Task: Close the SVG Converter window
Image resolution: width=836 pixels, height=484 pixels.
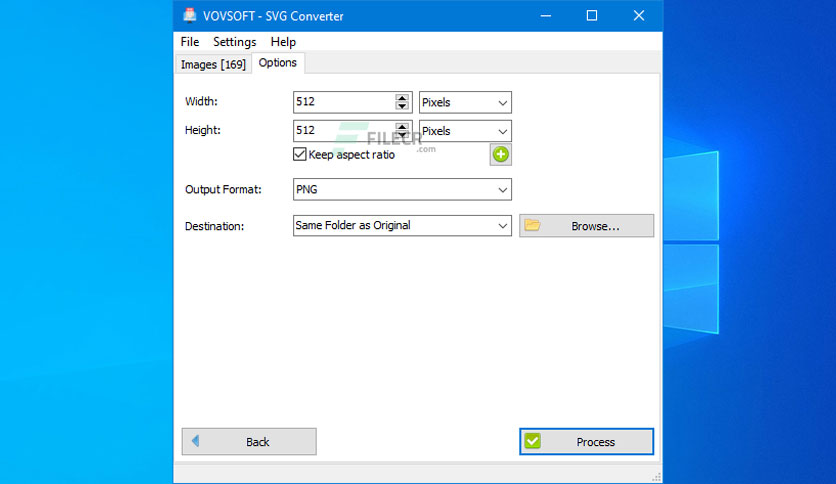Action: pos(639,16)
